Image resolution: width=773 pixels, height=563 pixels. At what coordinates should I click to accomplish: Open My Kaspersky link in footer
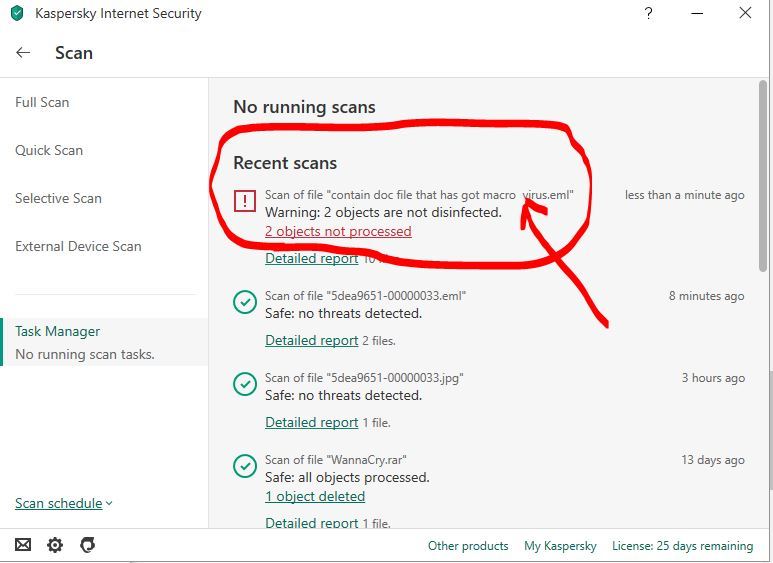click(x=560, y=546)
